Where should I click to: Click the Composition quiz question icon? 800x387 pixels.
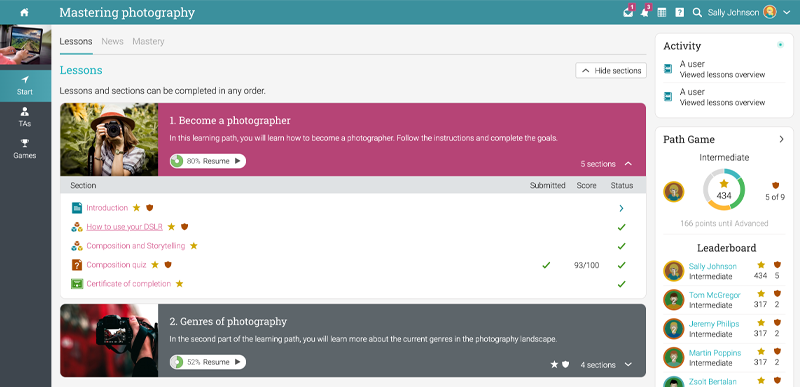click(x=77, y=265)
